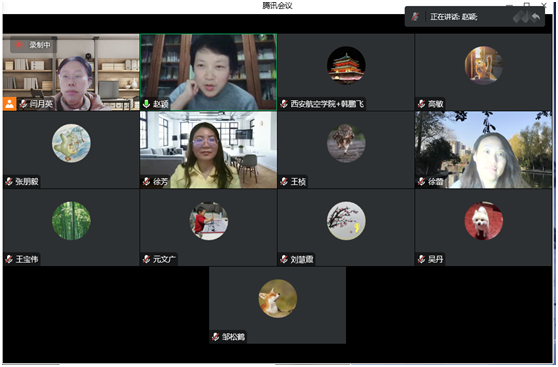Click the muted mic icon beside 张朋毅
Image resolution: width=558 pixels, height=367 pixels.
tap(9, 182)
